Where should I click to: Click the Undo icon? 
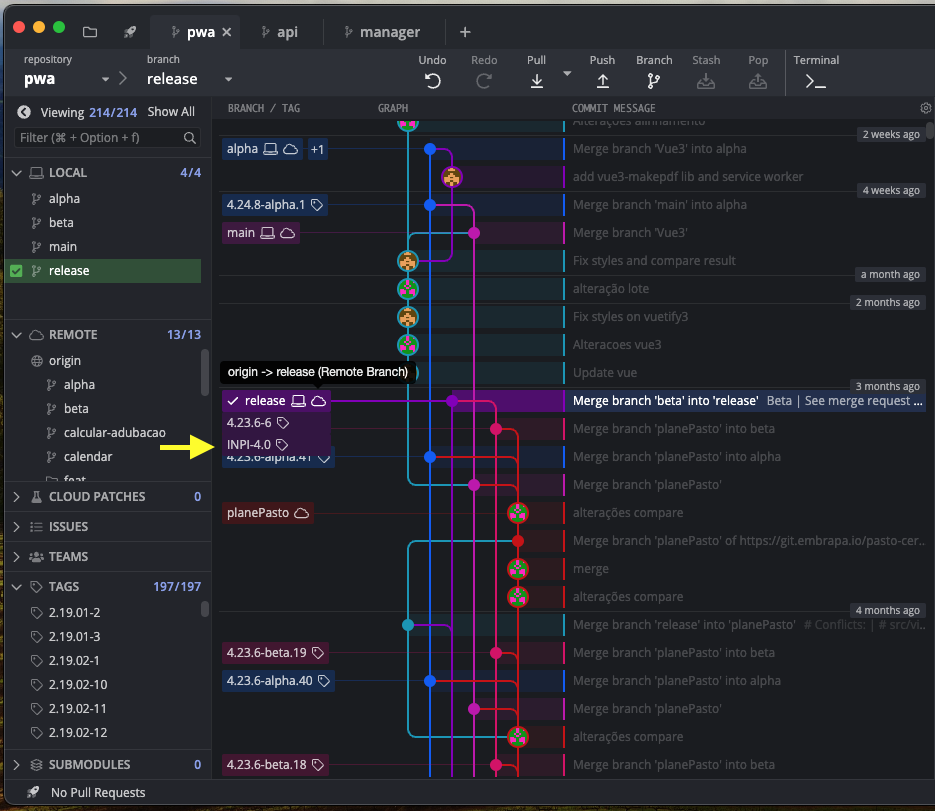[x=432, y=81]
